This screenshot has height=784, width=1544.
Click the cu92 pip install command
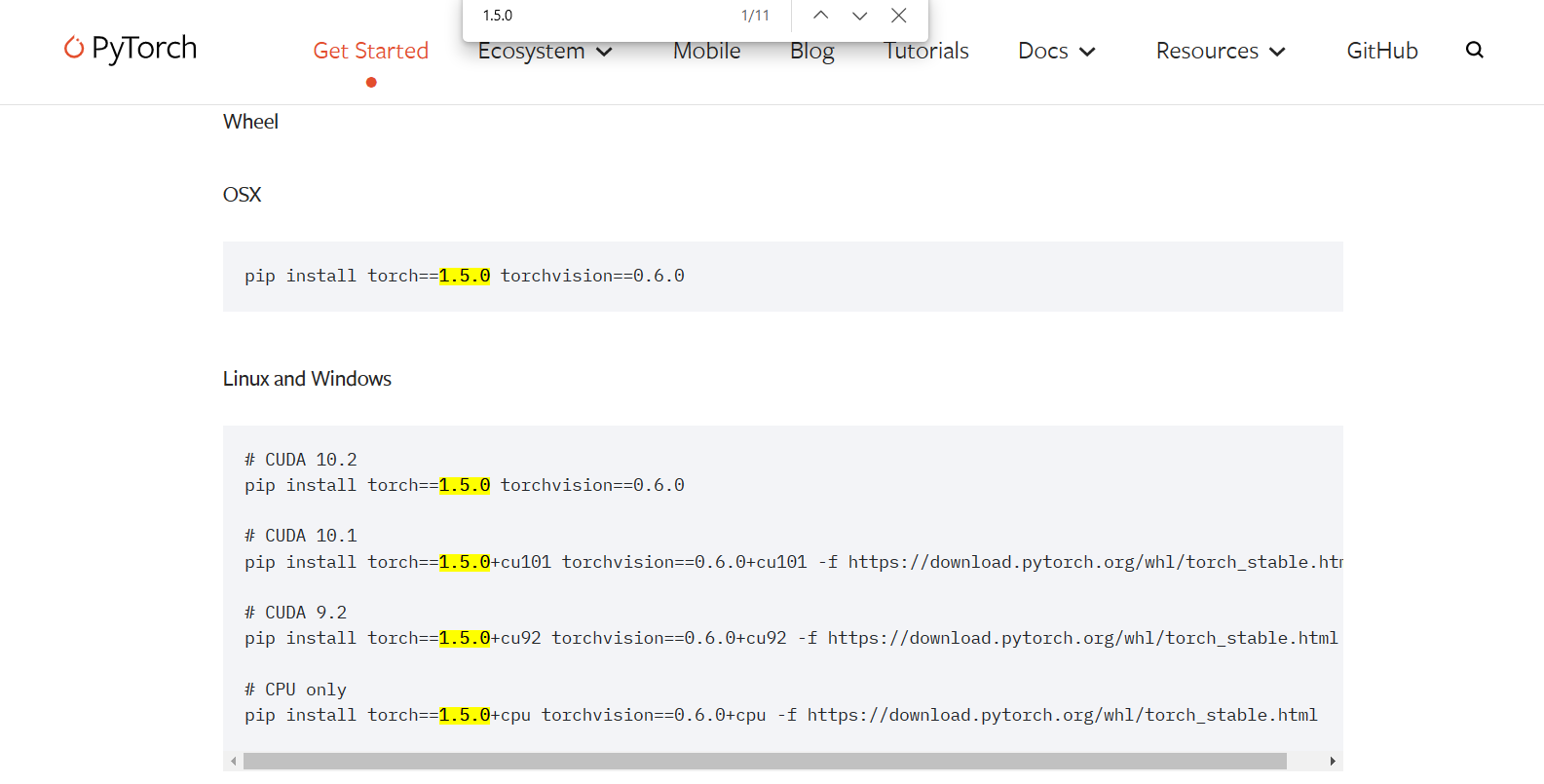[x=791, y=638]
